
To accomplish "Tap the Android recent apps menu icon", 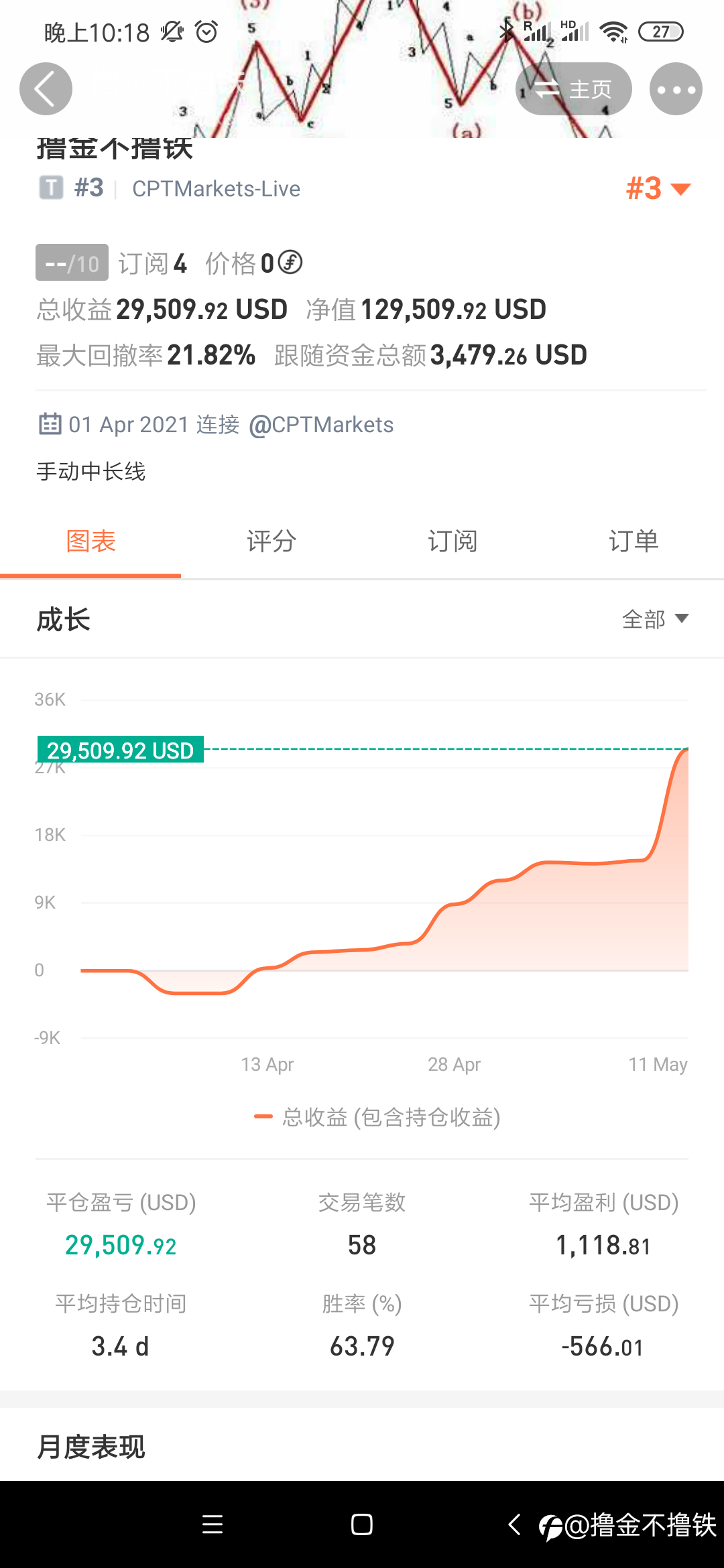I will tap(213, 1524).
